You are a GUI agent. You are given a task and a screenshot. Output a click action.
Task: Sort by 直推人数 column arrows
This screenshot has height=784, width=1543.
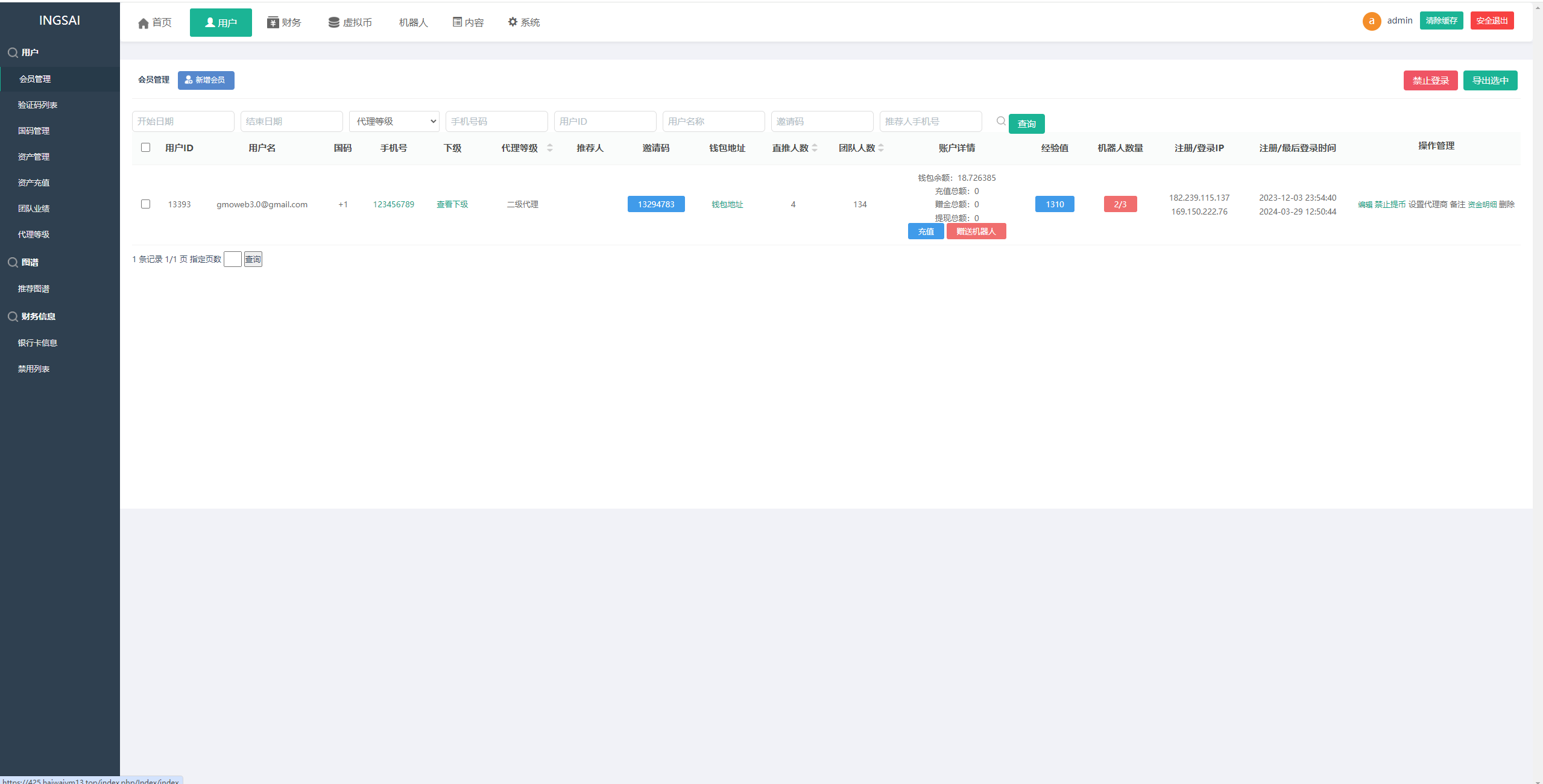pyautogui.click(x=815, y=148)
